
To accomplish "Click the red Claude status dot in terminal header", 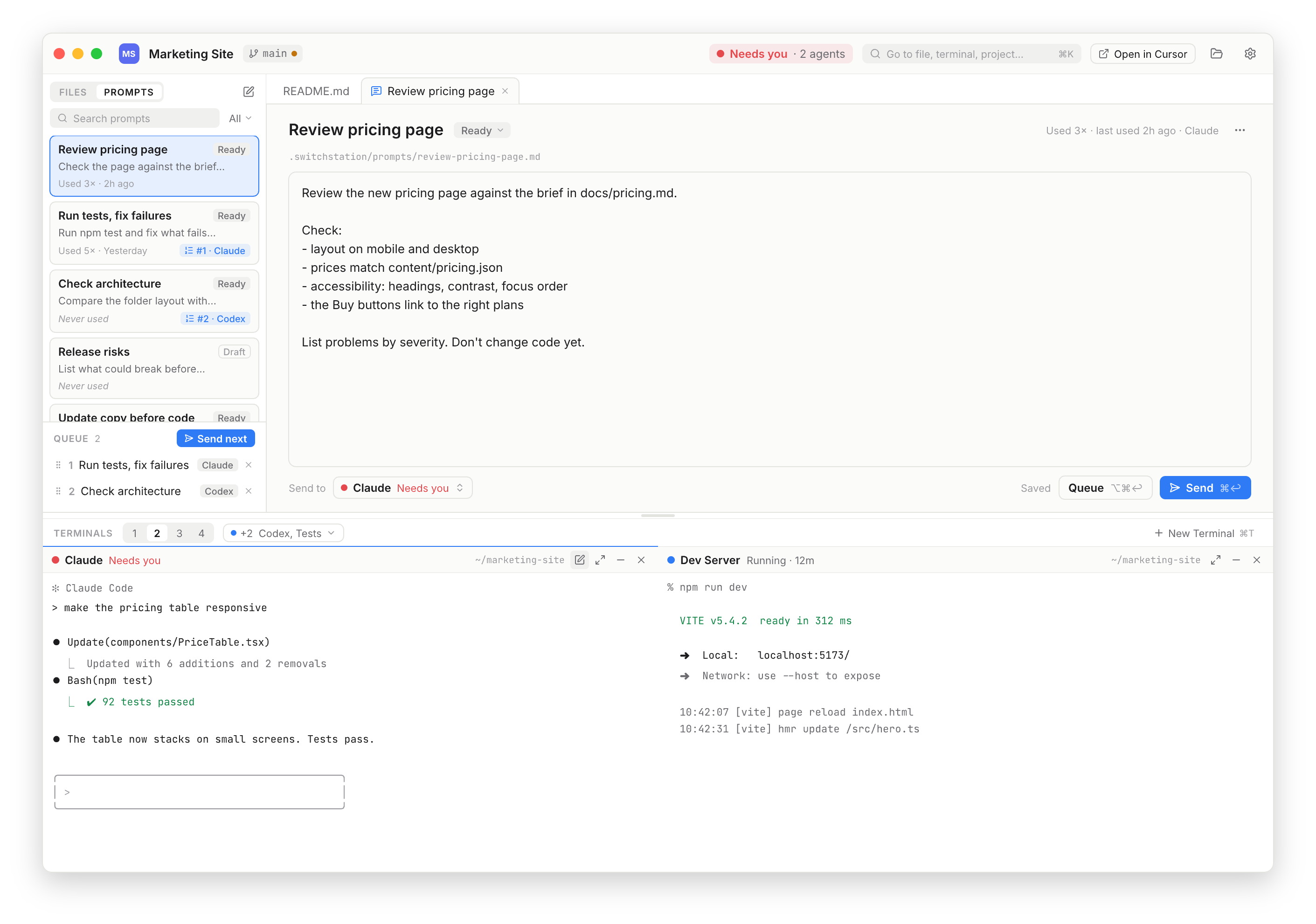I will click(x=55, y=560).
